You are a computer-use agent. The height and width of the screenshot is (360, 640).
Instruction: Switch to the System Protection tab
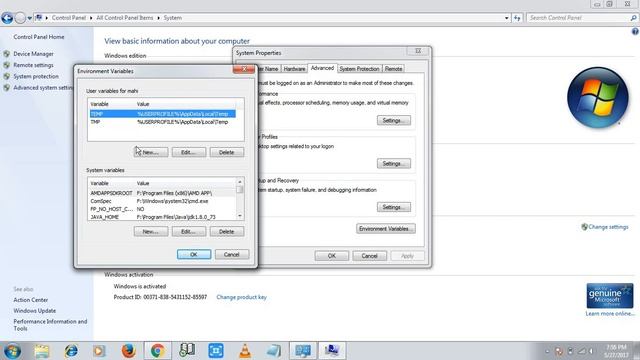359,69
